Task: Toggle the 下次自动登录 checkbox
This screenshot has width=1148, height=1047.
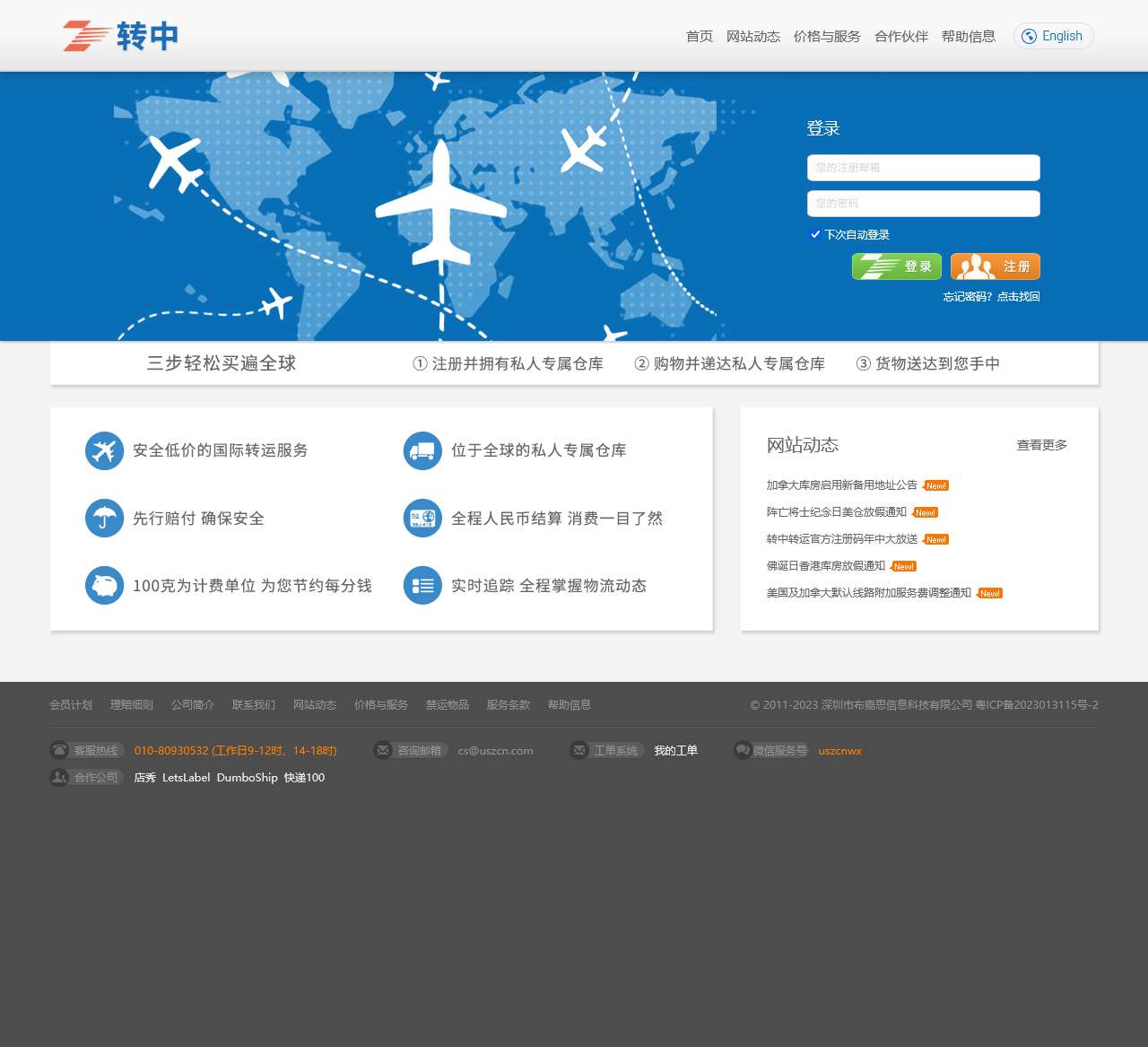Action: point(815,234)
